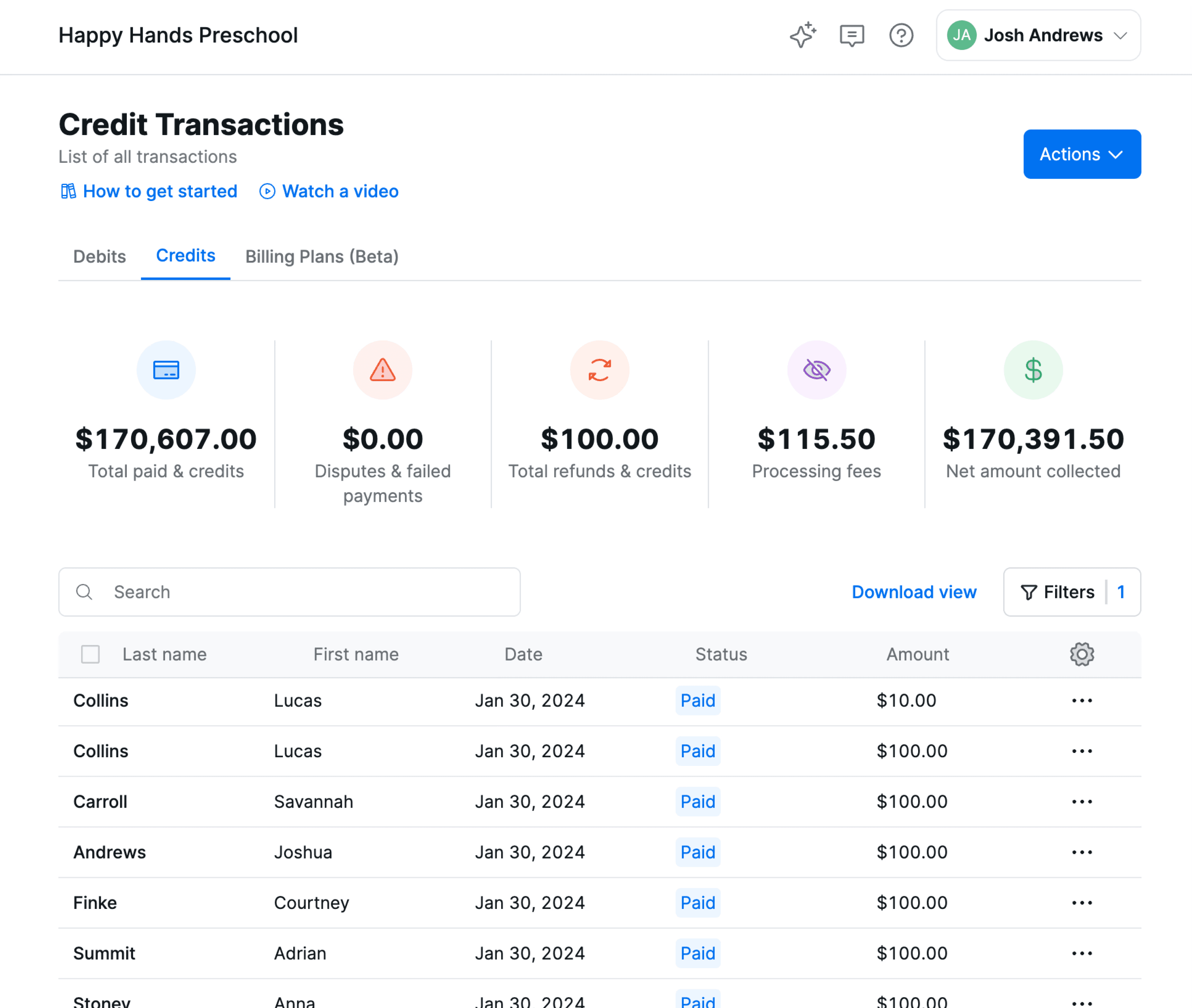Click the disputes warning triangle icon
Screen dimensions: 1192x1008
[382, 370]
